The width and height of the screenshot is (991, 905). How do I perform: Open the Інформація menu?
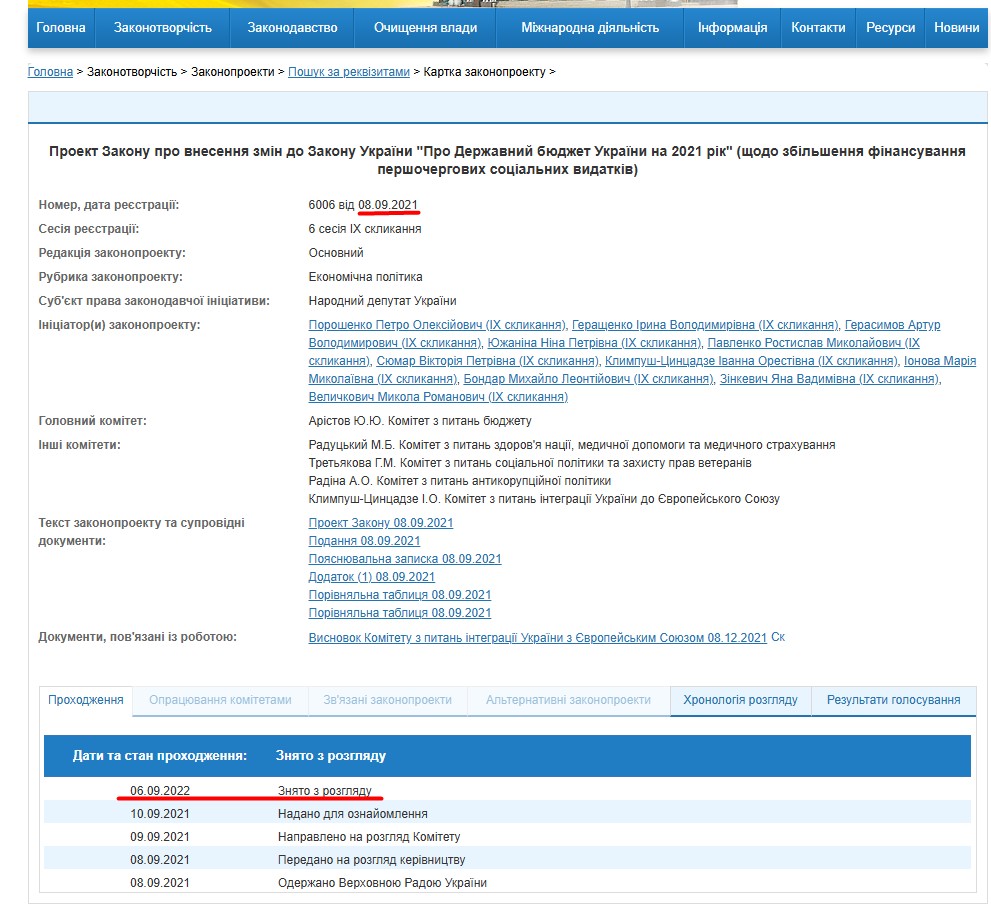[733, 28]
